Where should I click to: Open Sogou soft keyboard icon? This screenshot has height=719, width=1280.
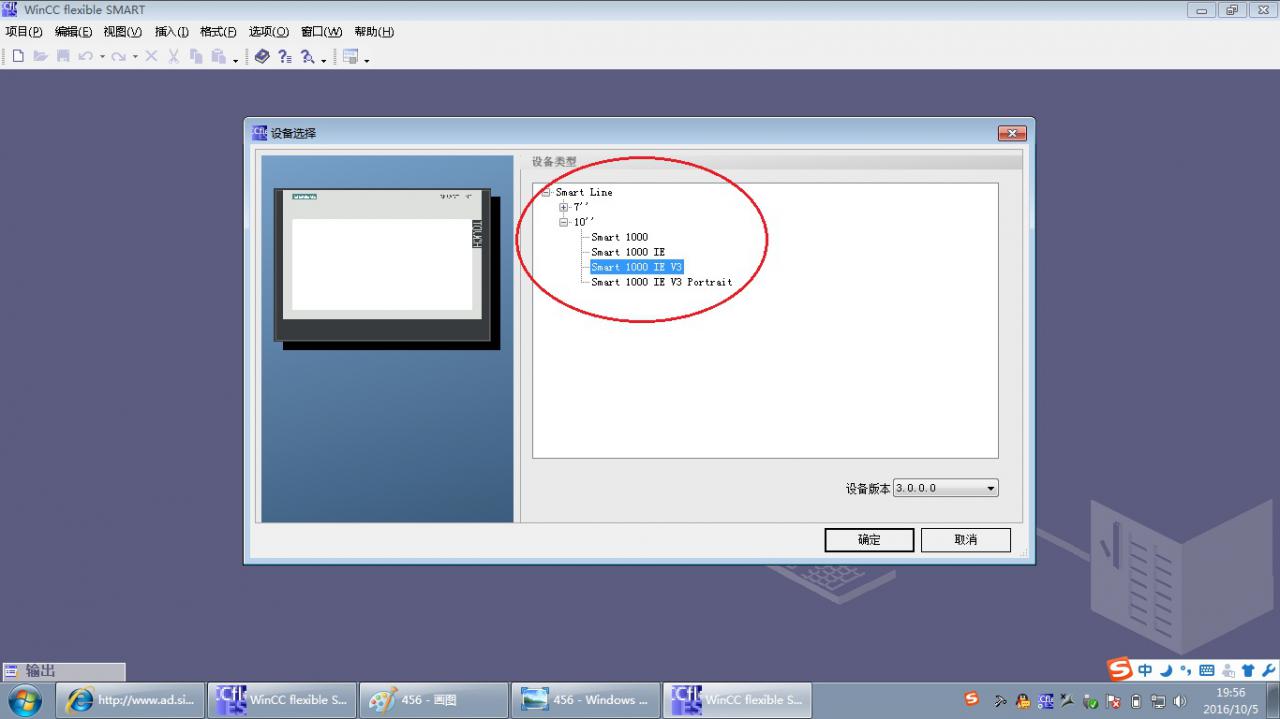point(1207,670)
